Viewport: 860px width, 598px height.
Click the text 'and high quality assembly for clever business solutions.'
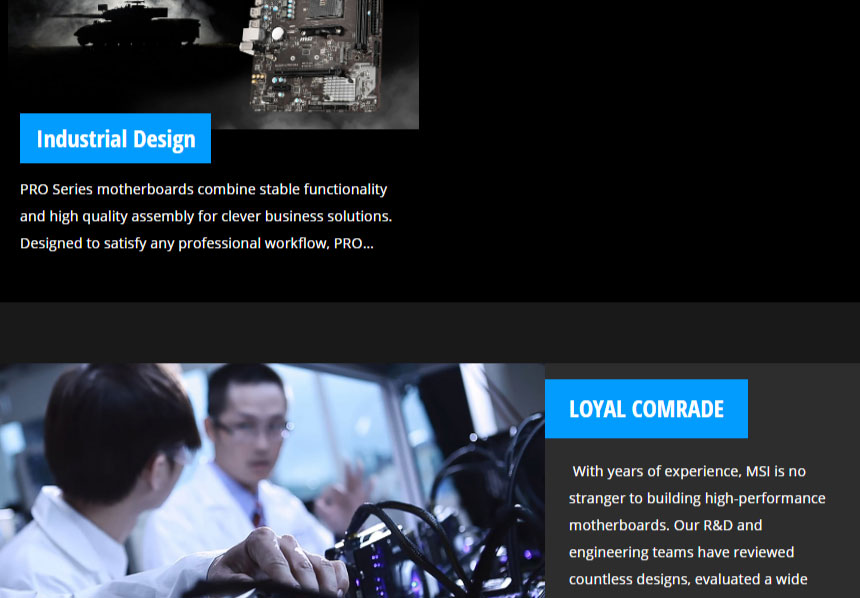206,216
